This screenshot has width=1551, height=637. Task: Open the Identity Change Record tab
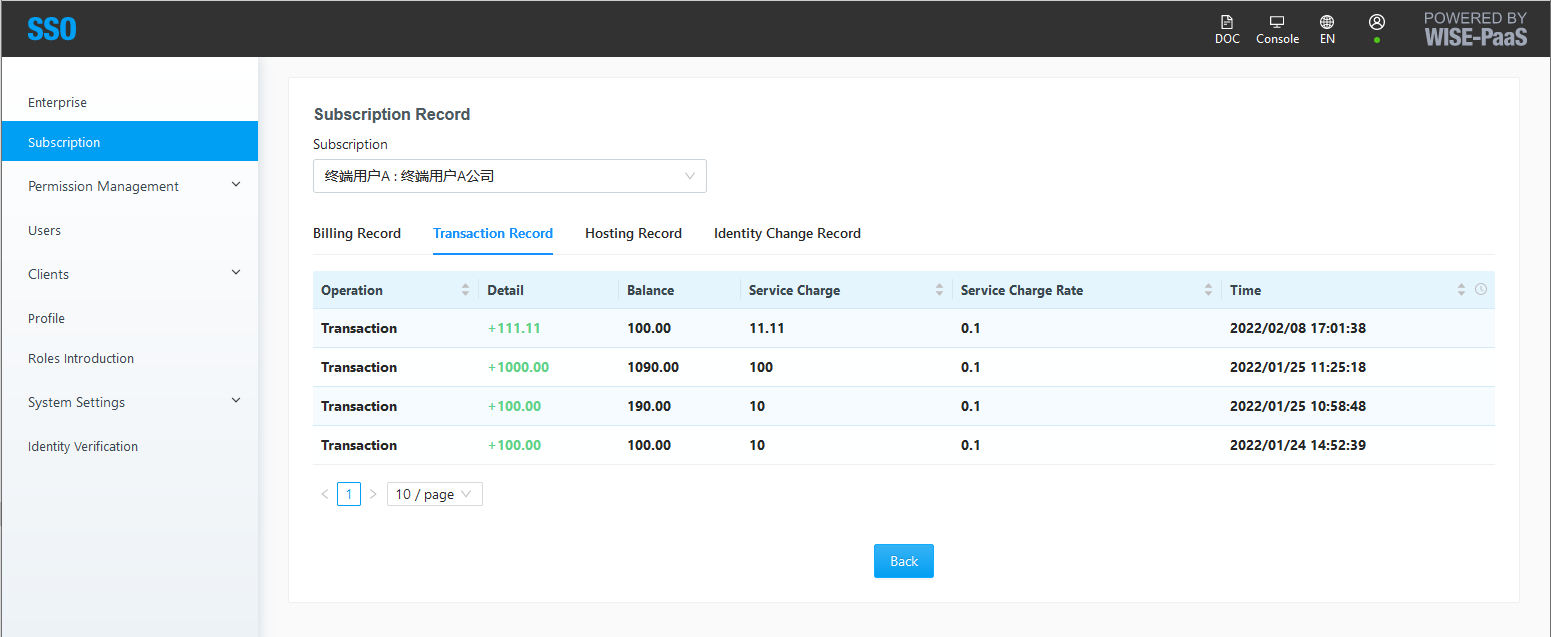[787, 233]
